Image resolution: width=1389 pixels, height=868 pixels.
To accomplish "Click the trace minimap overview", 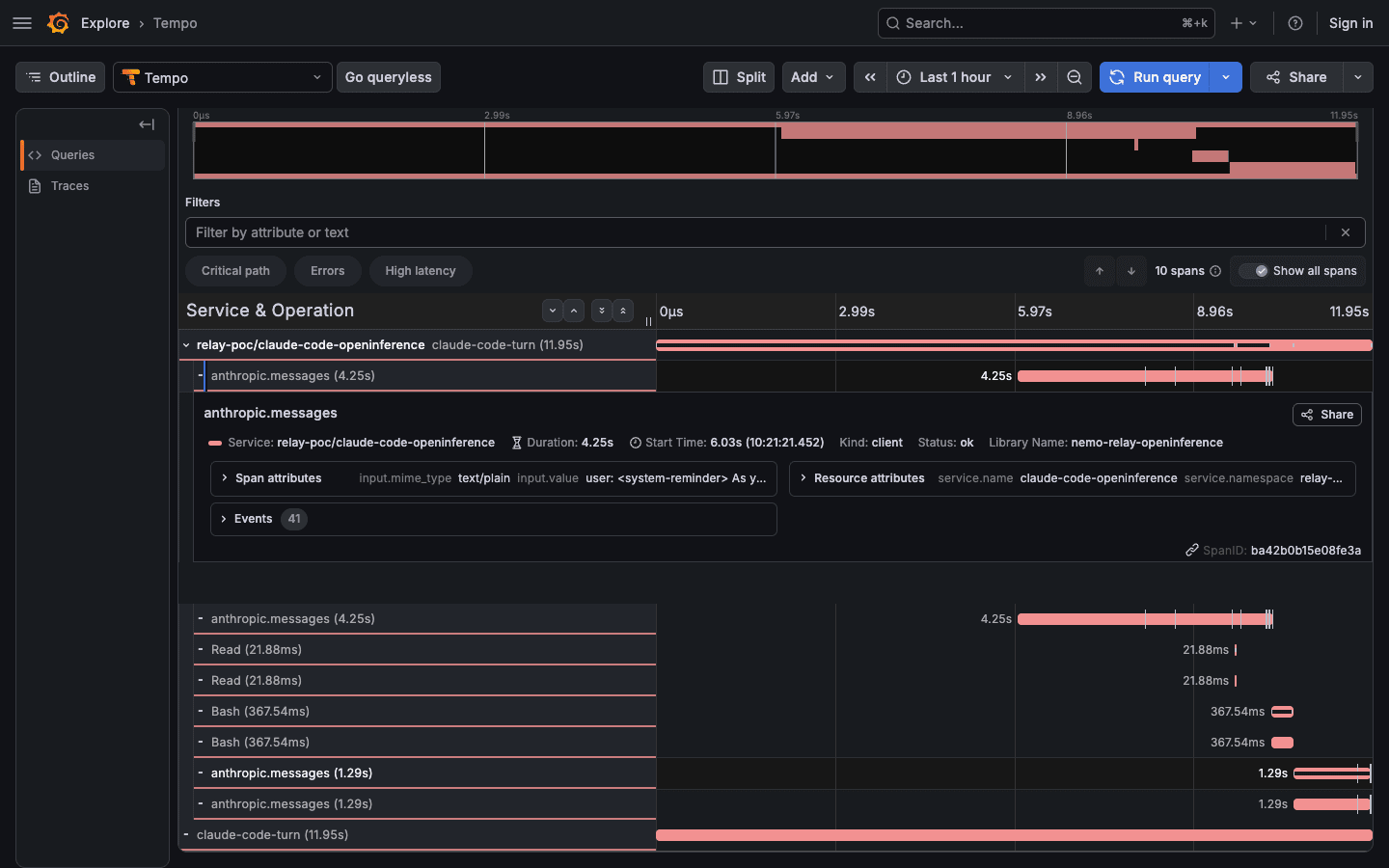I will [x=776, y=149].
